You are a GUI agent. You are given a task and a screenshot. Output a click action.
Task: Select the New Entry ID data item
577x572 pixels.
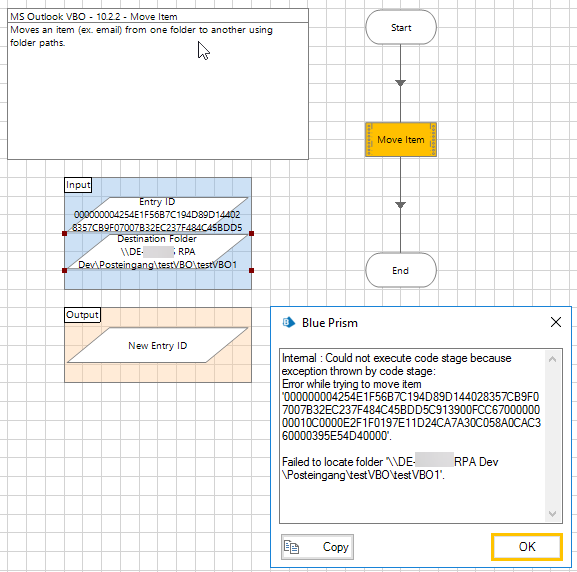(157, 345)
